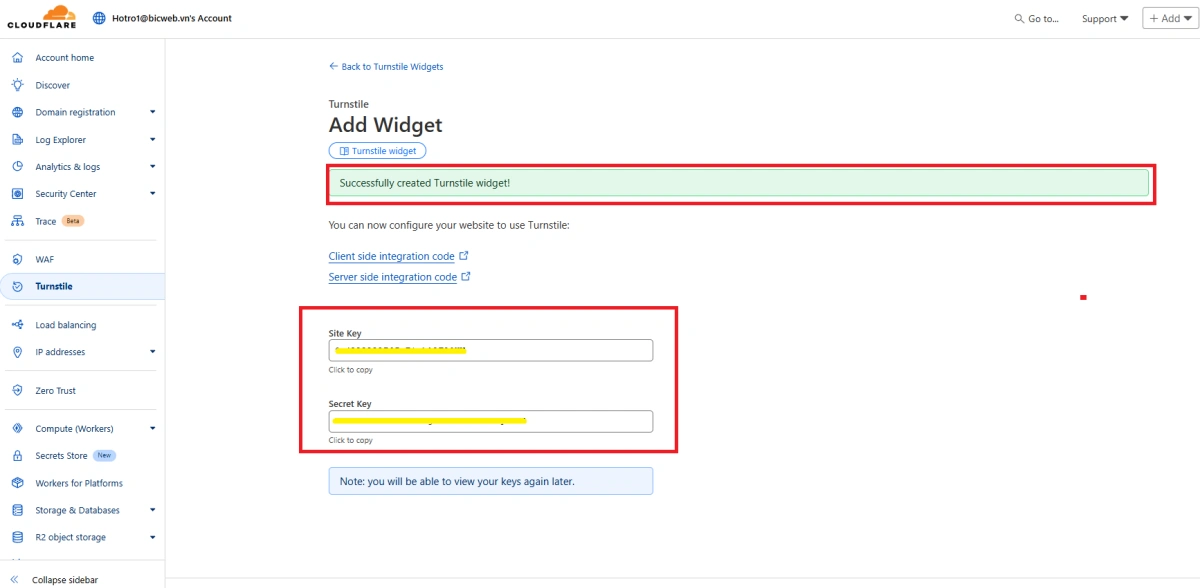
Task: Click the Collapse sidebar double-chevron icon
Action: (14, 579)
